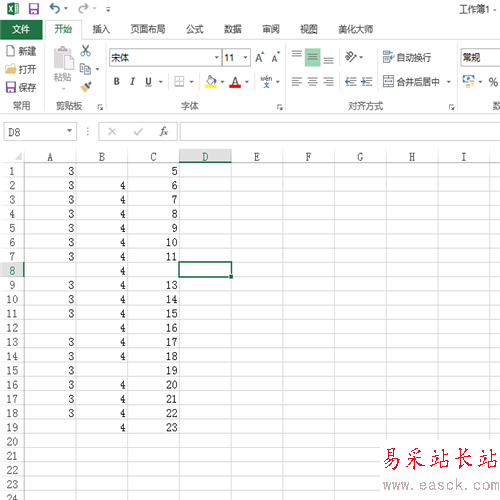The image size is (500, 500).
Task: Toggle underline formatting
Action: 149,82
